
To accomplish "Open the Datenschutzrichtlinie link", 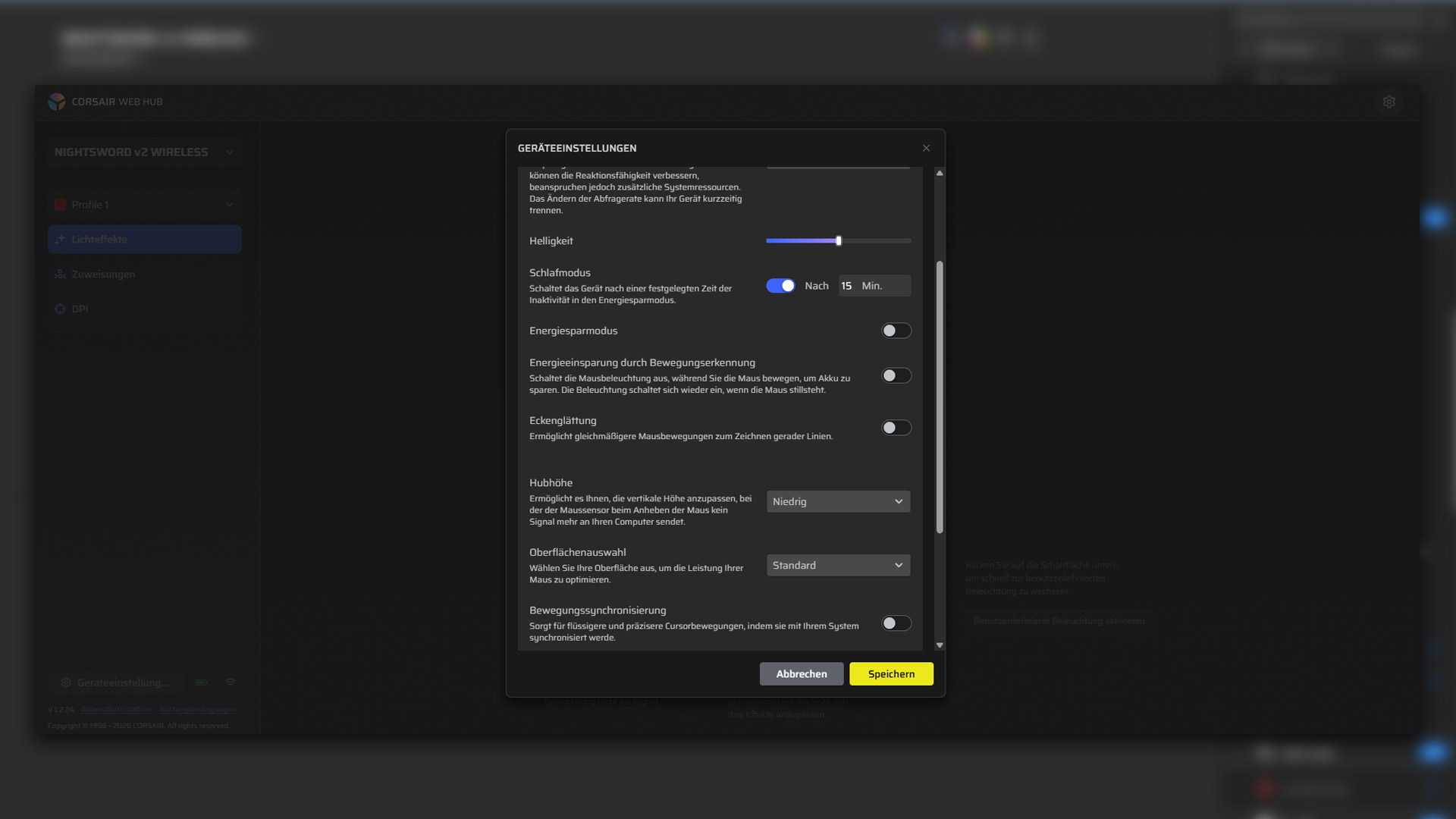I will click(x=116, y=710).
